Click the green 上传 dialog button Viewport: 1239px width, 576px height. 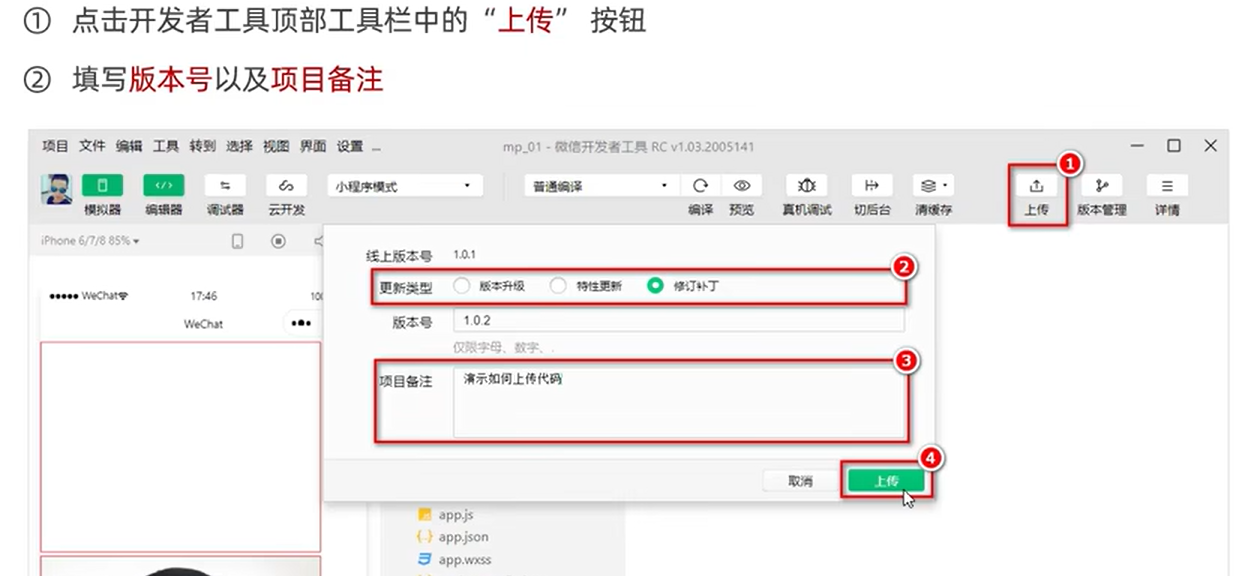click(x=887, y=481)
